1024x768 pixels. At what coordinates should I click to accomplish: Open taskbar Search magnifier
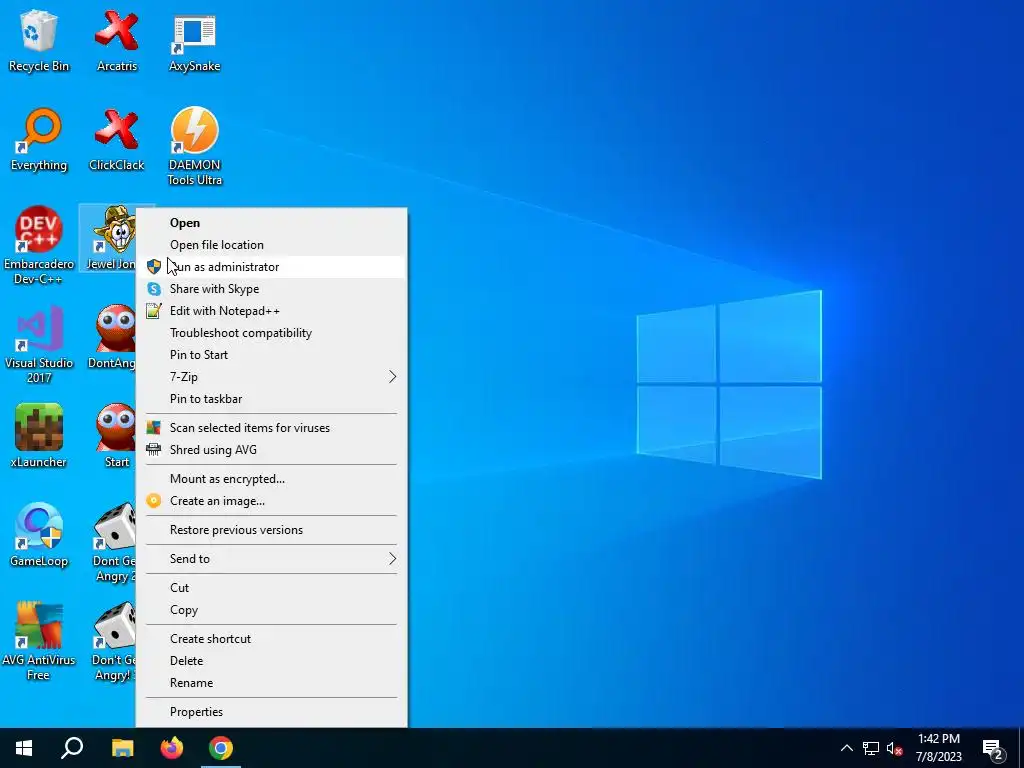click(72, 748)
